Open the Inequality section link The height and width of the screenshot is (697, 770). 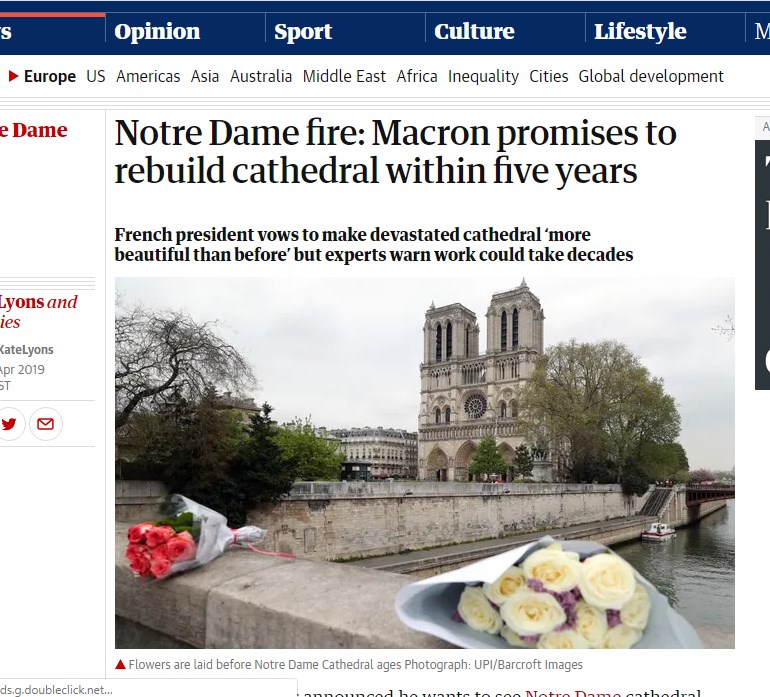483,76
